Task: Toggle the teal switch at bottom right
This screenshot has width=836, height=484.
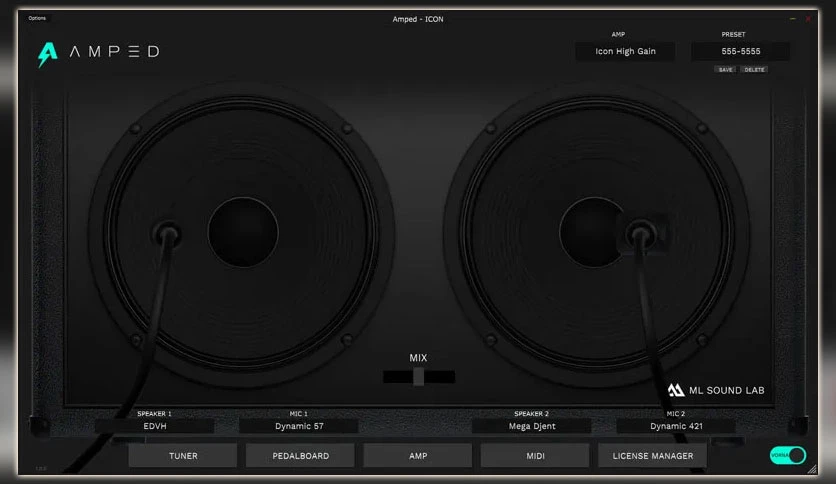Action: pos(787,455)
